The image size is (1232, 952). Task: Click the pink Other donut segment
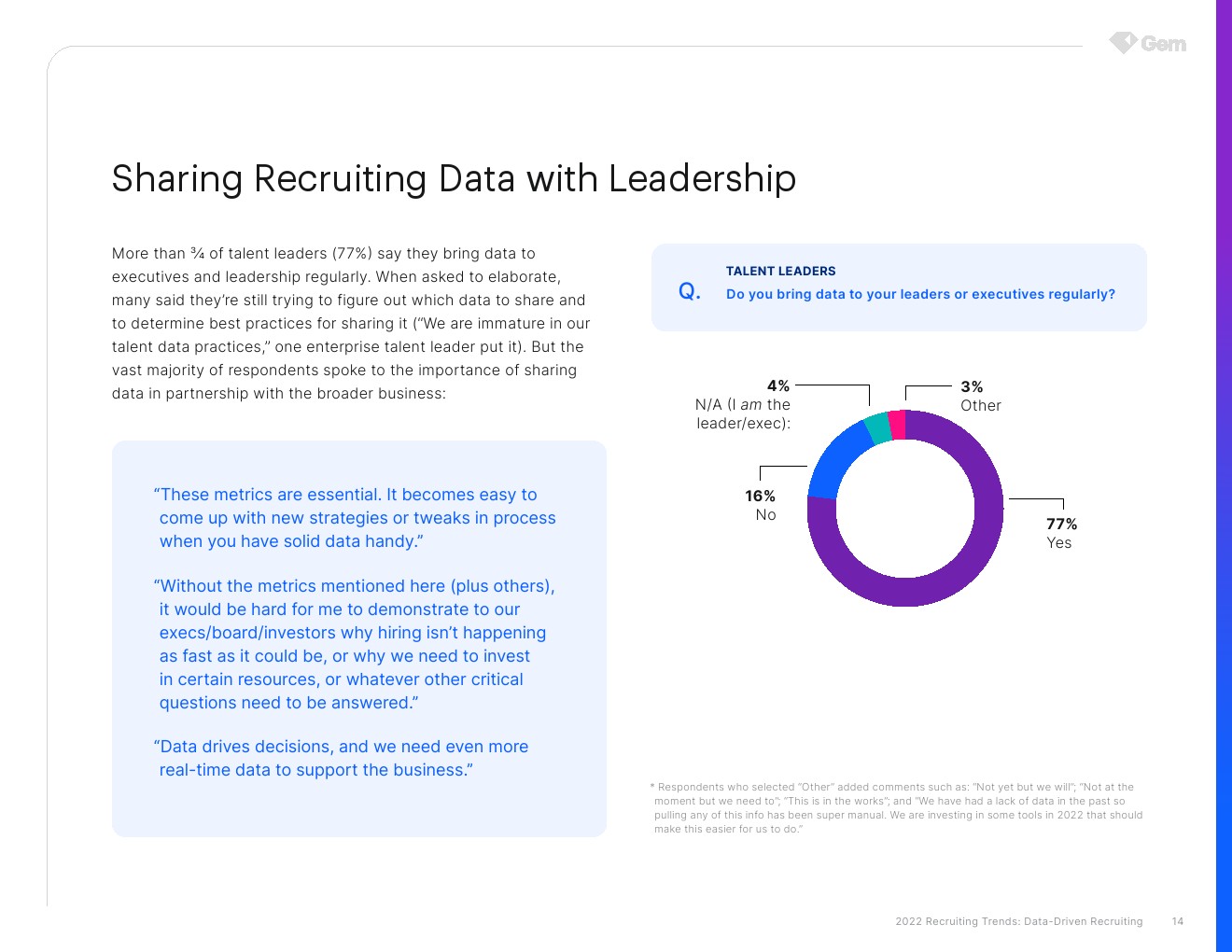[x=897, y=425]
